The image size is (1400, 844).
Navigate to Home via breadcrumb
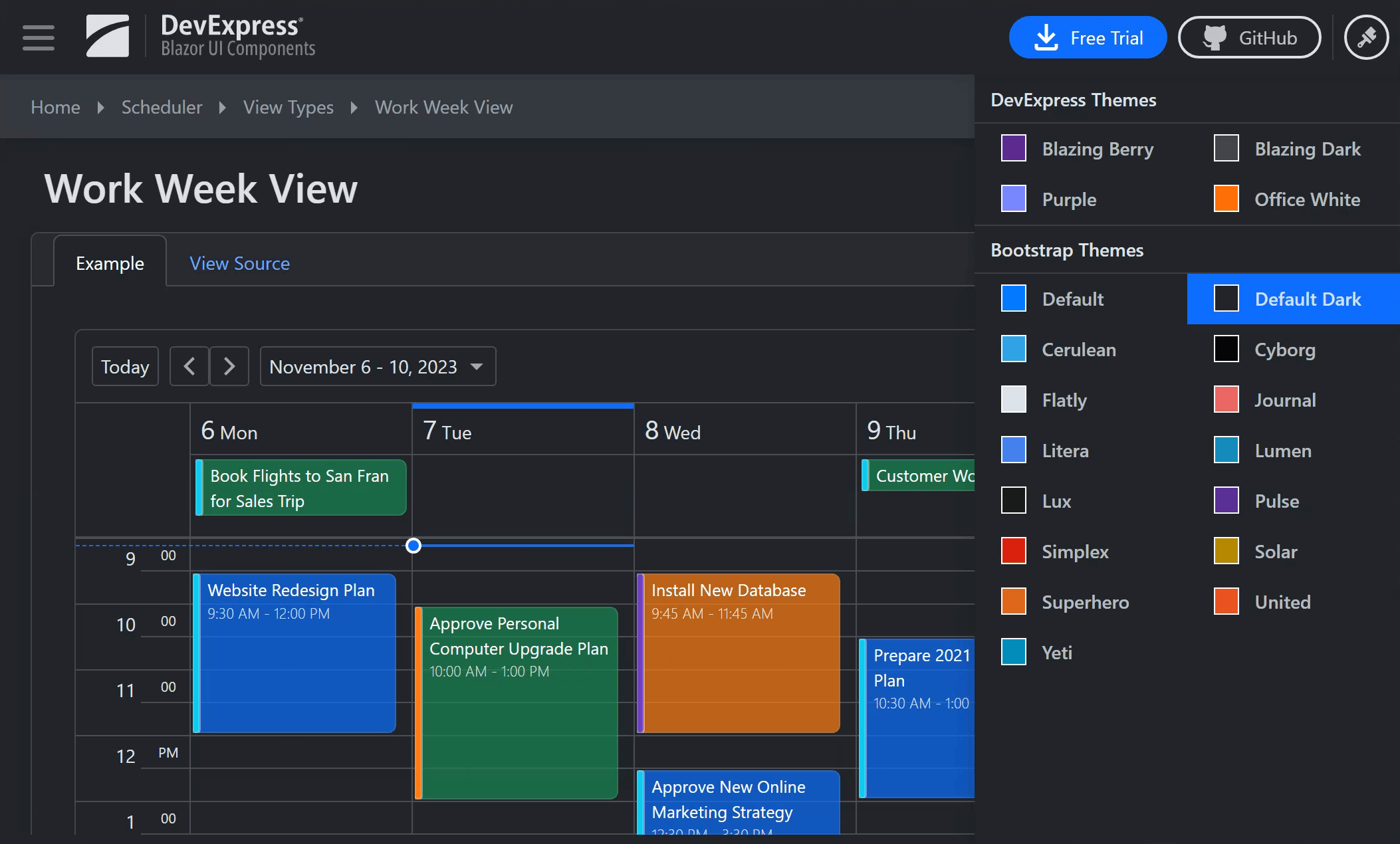click(55, 107)
